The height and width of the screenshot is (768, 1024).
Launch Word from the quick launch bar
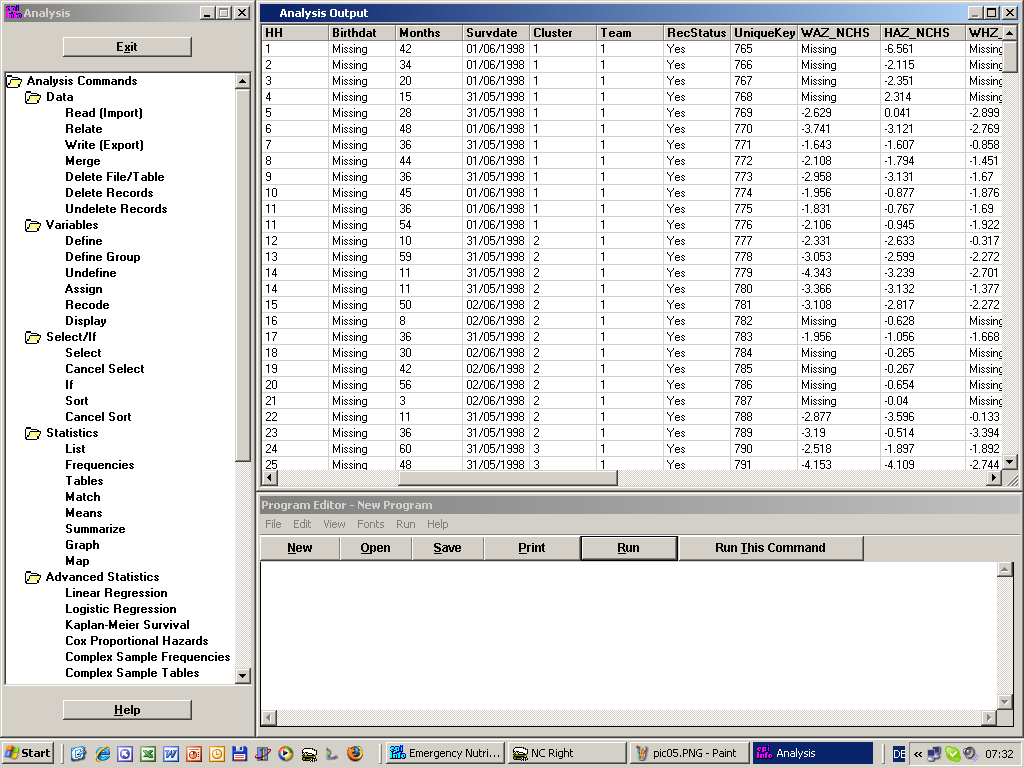click(171, 754)
